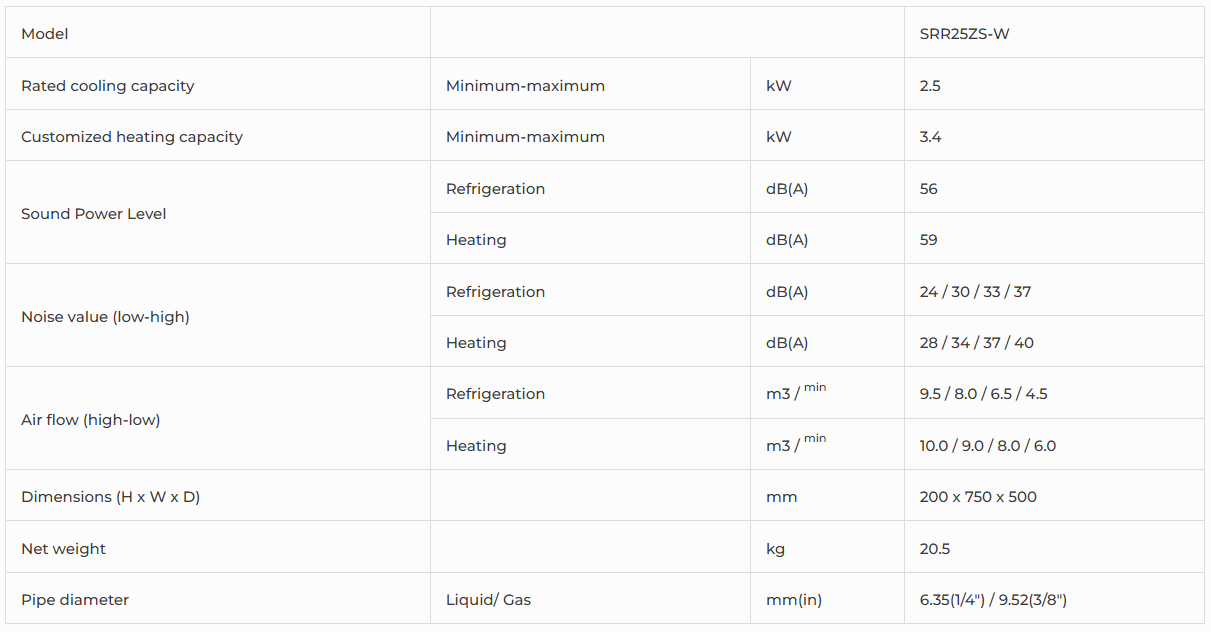Select the sound power value 56
Image resolution: width=1211 pixels, height=632 pixels.
pos(929,189)
